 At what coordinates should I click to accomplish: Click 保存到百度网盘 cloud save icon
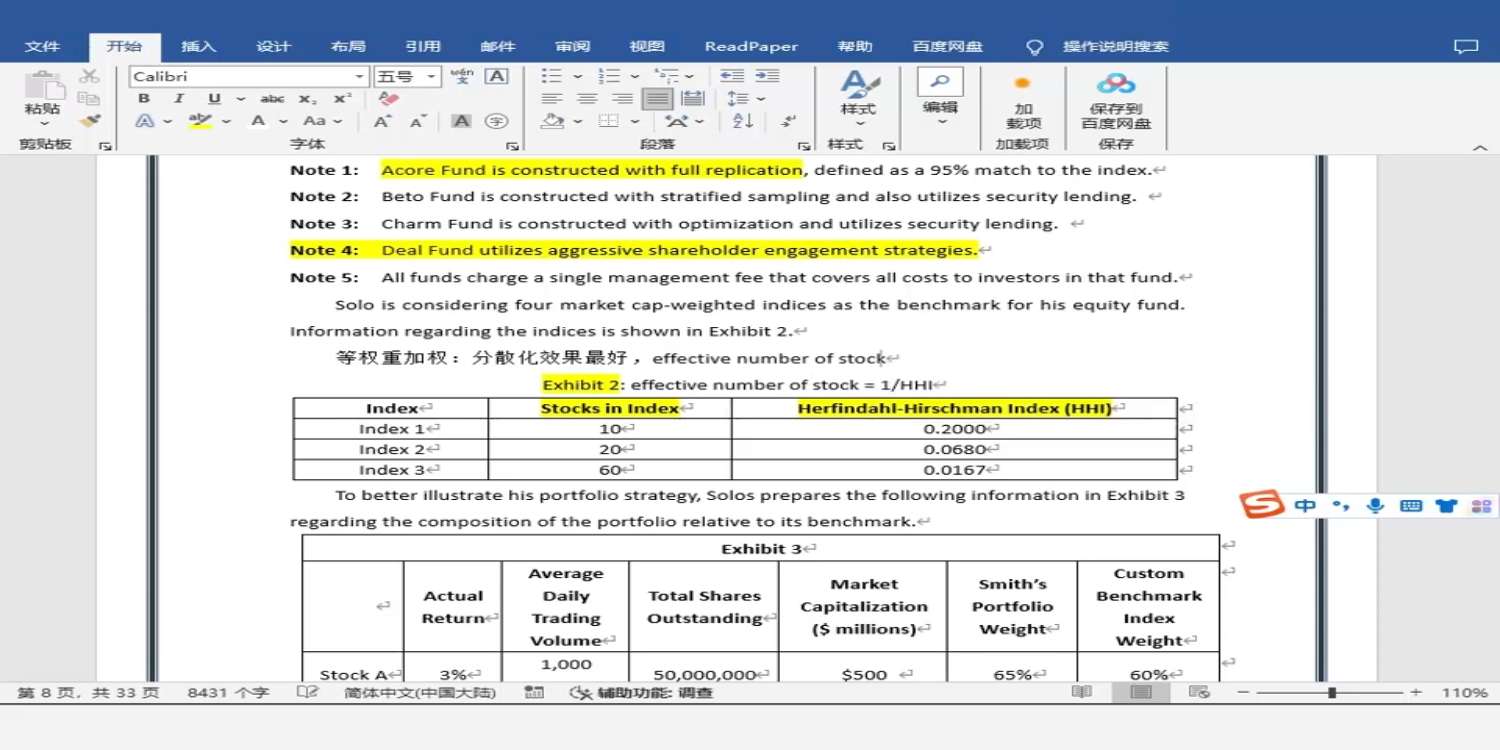coord(1116,100)
